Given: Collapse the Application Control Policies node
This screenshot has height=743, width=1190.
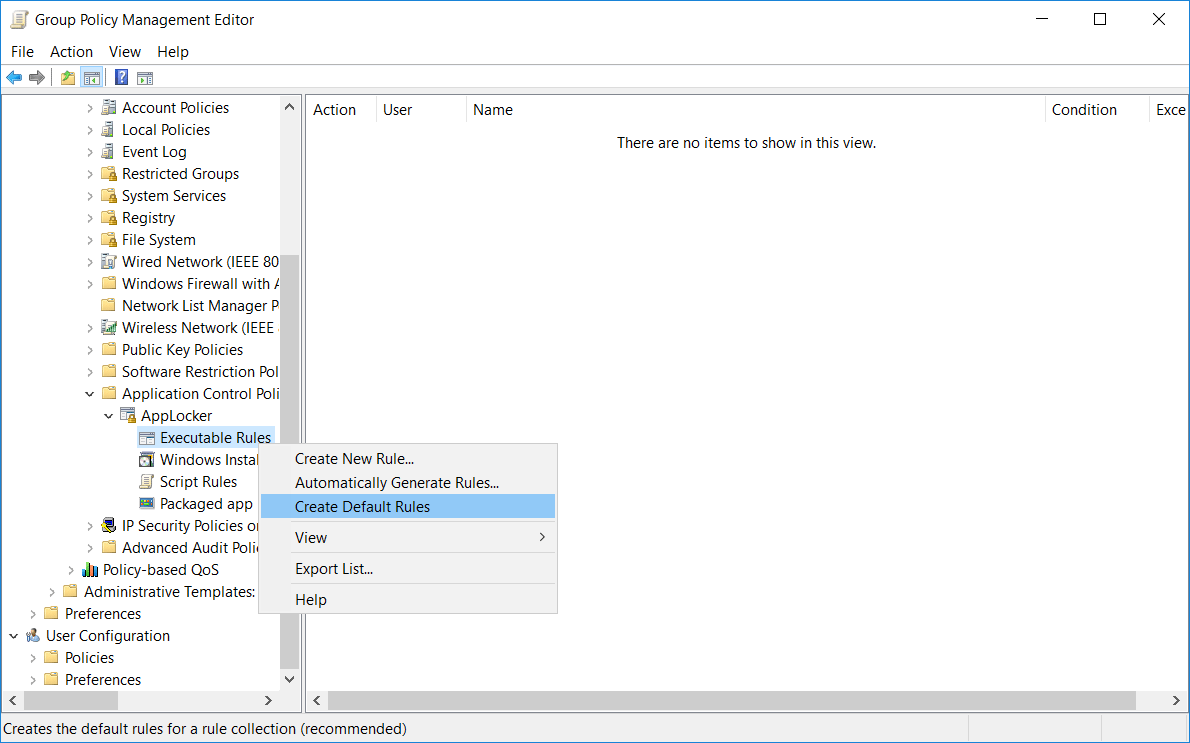Looking at the screenshot, I should [90, 393].
